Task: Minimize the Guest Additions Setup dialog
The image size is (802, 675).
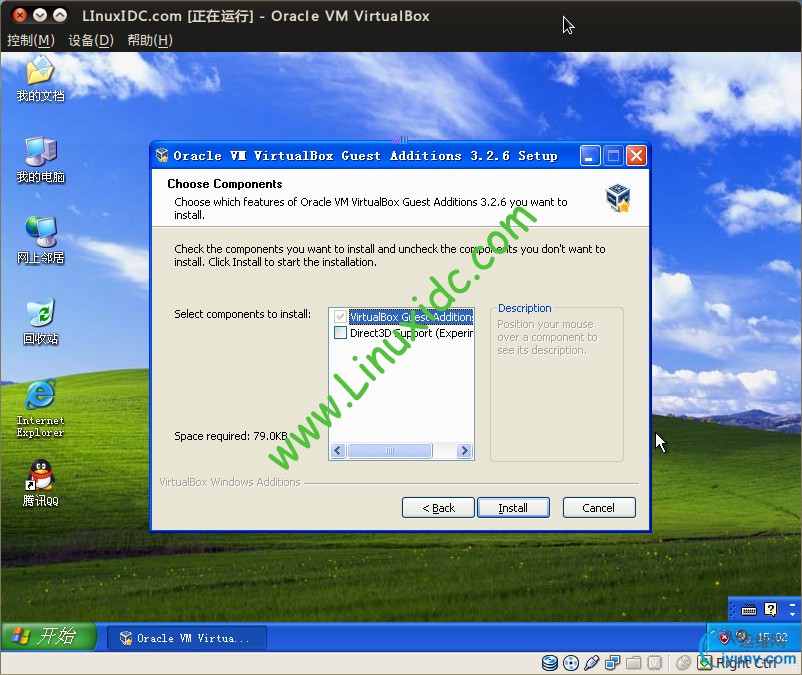Action: pos(589,155)
